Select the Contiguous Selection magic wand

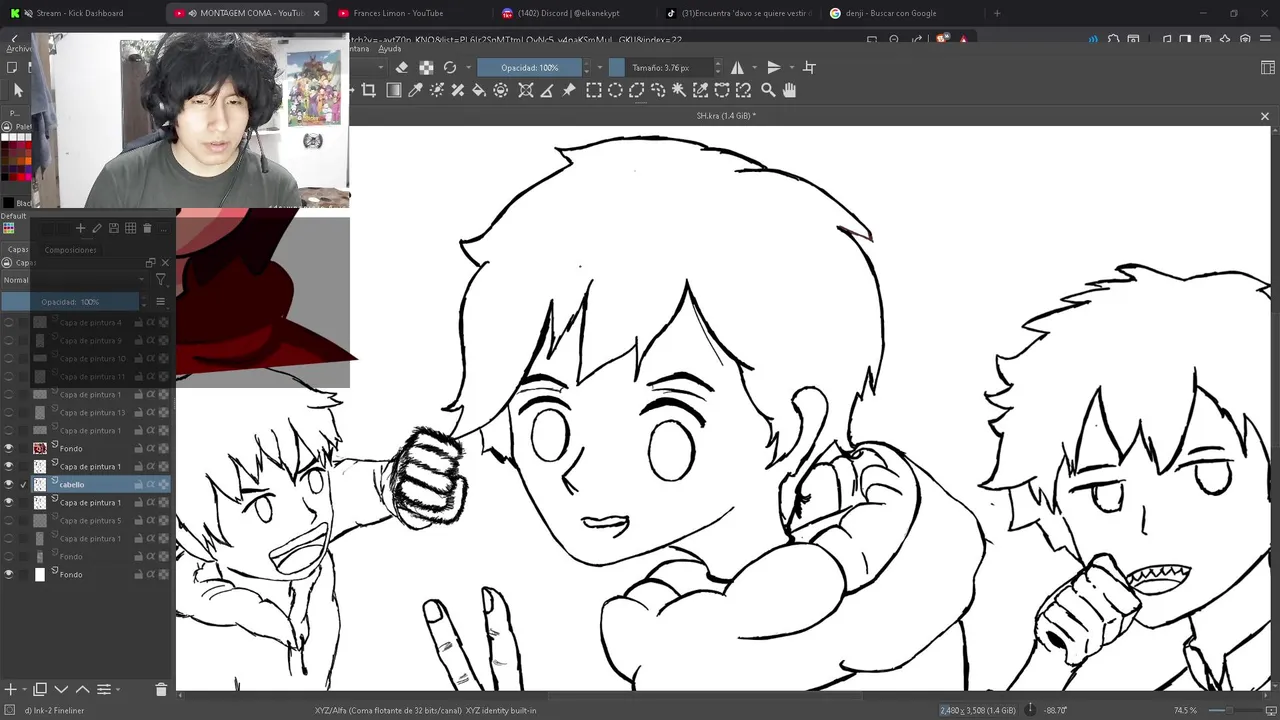679,90
